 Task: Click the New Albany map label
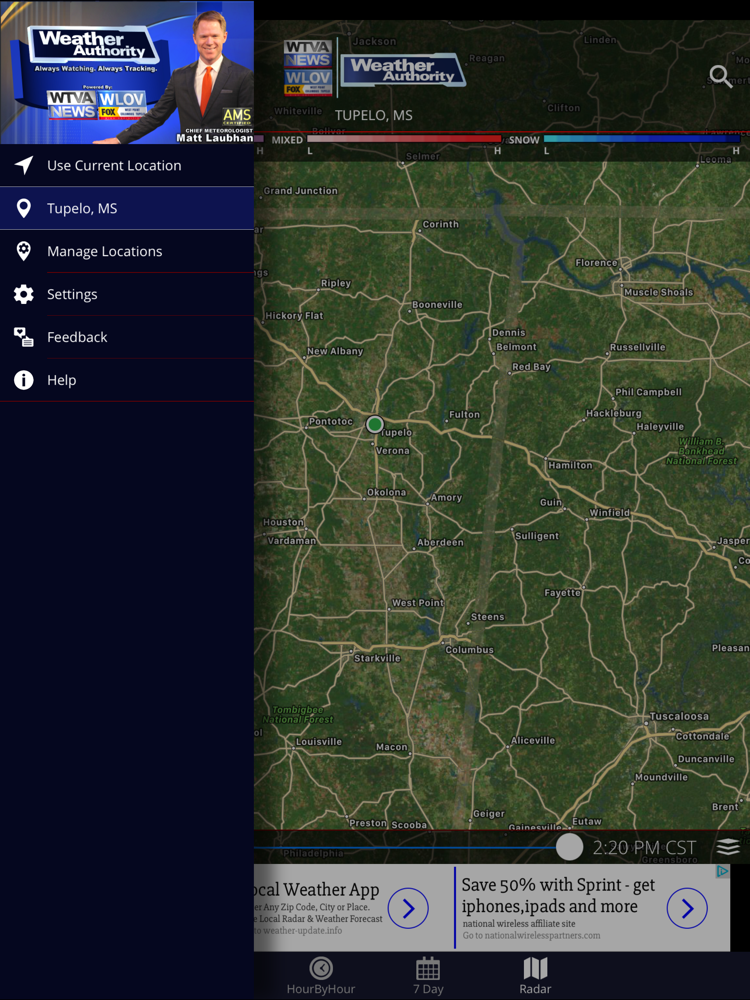[335, 351]
